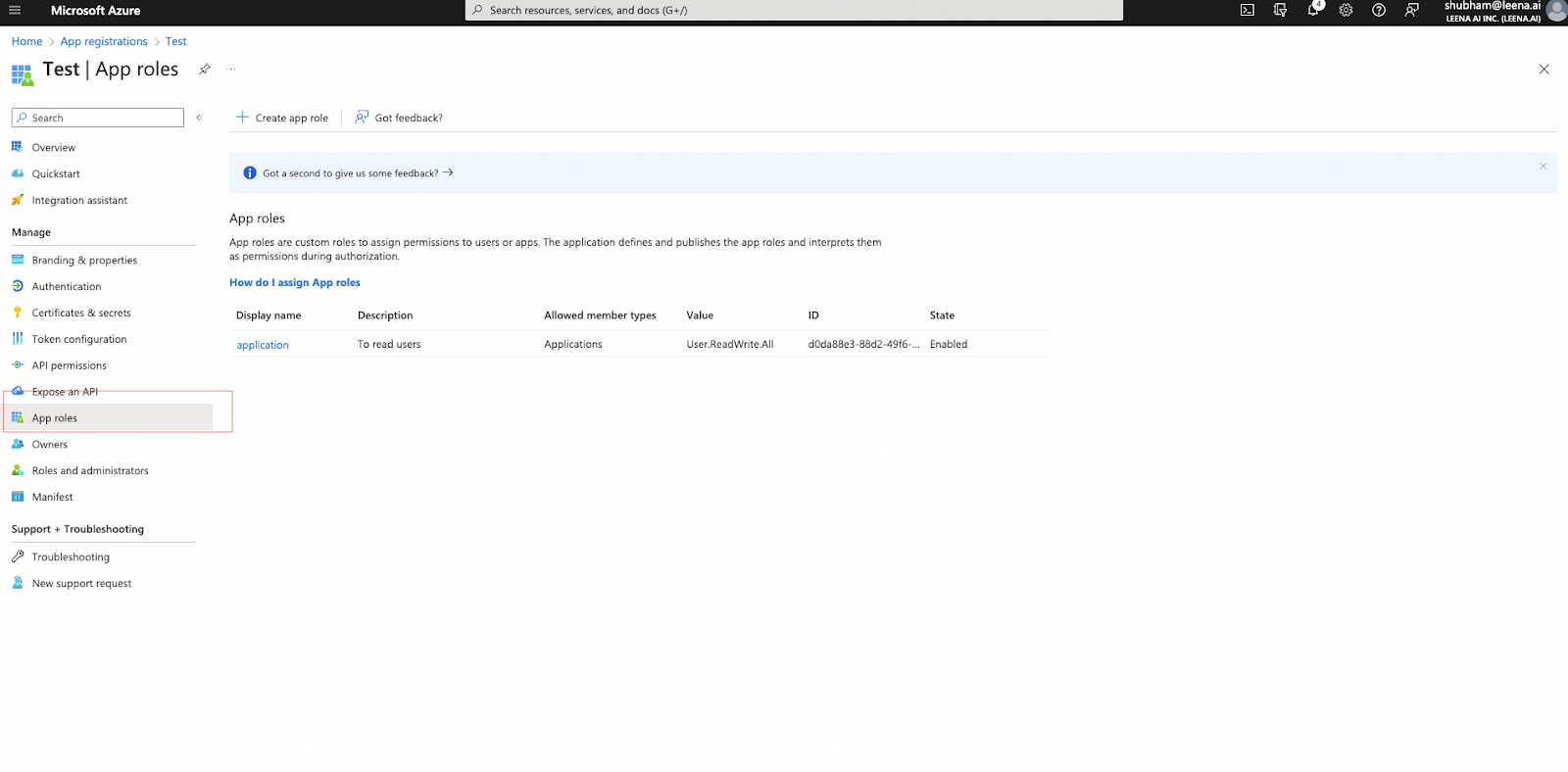
Task: Click Value column header
Action: pyautogui.click(x=700, y=315)
